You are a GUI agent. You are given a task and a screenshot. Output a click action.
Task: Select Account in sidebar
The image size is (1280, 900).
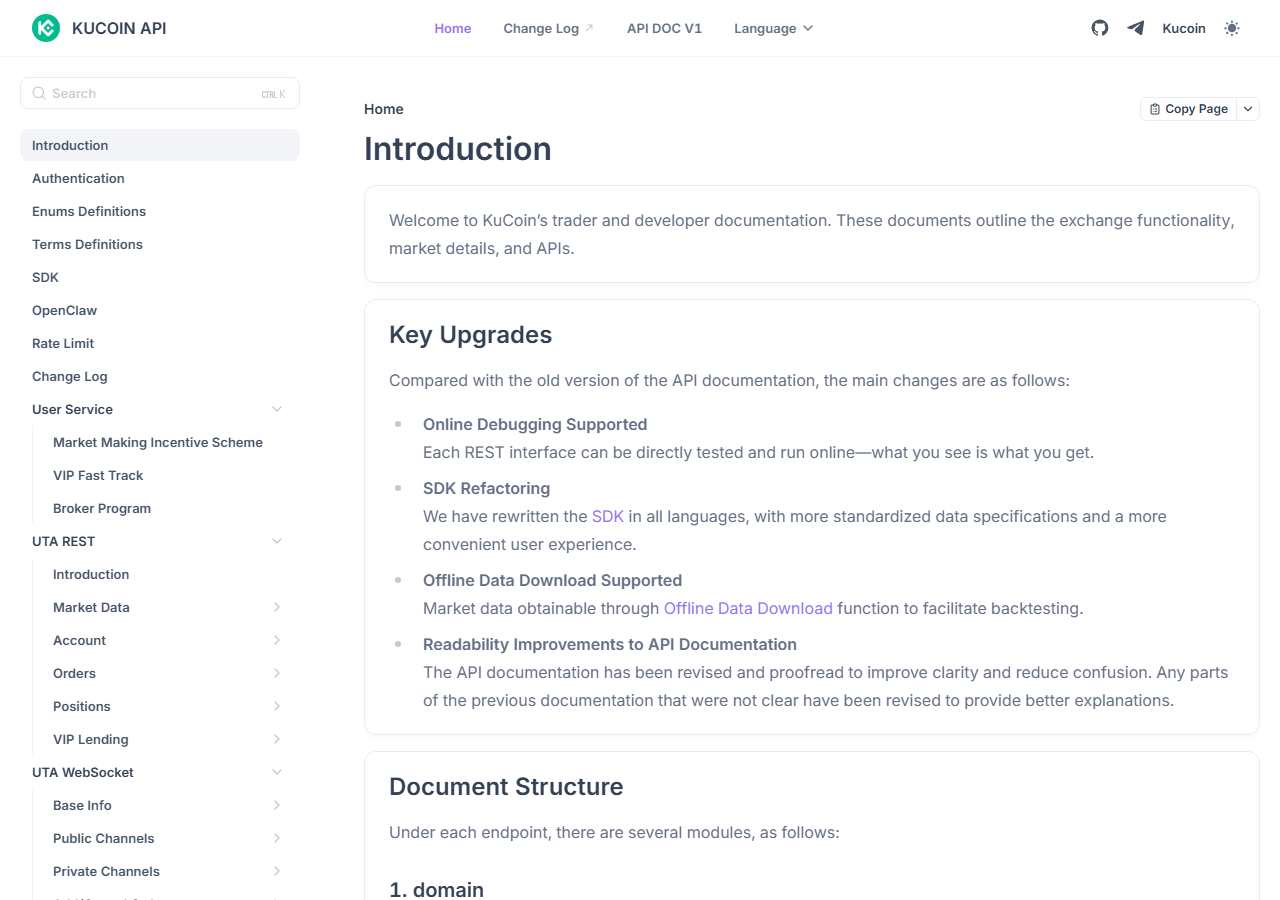79,640
